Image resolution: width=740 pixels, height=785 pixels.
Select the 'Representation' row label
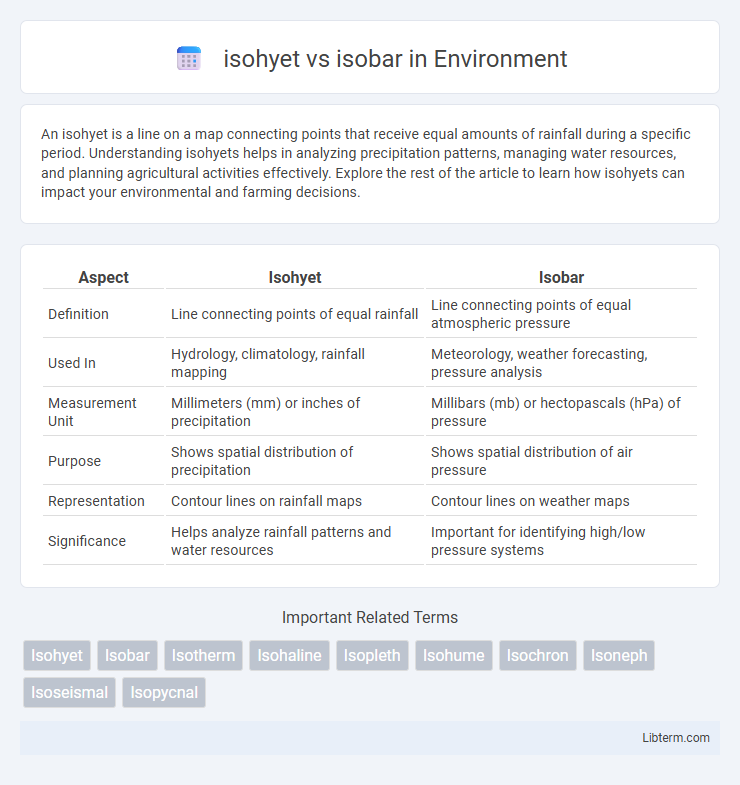(x=96, y=501)
